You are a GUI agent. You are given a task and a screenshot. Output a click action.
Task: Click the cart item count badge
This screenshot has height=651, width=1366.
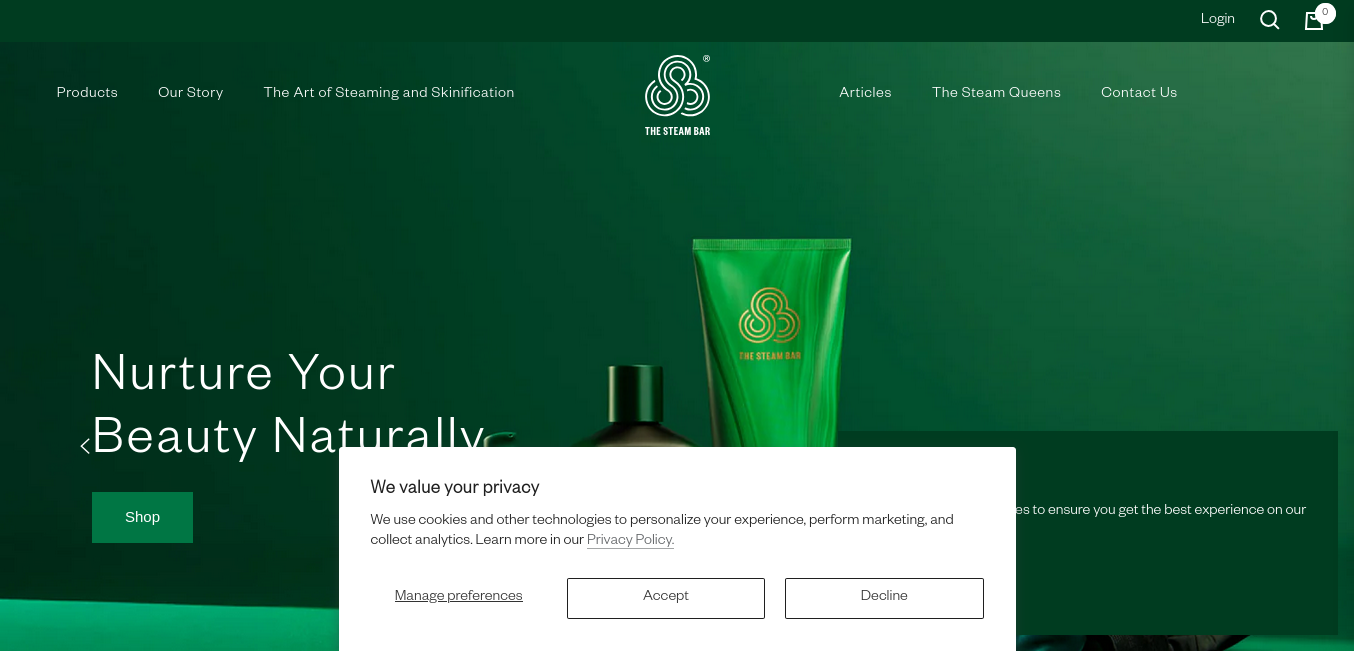(x=1325, y=13)
